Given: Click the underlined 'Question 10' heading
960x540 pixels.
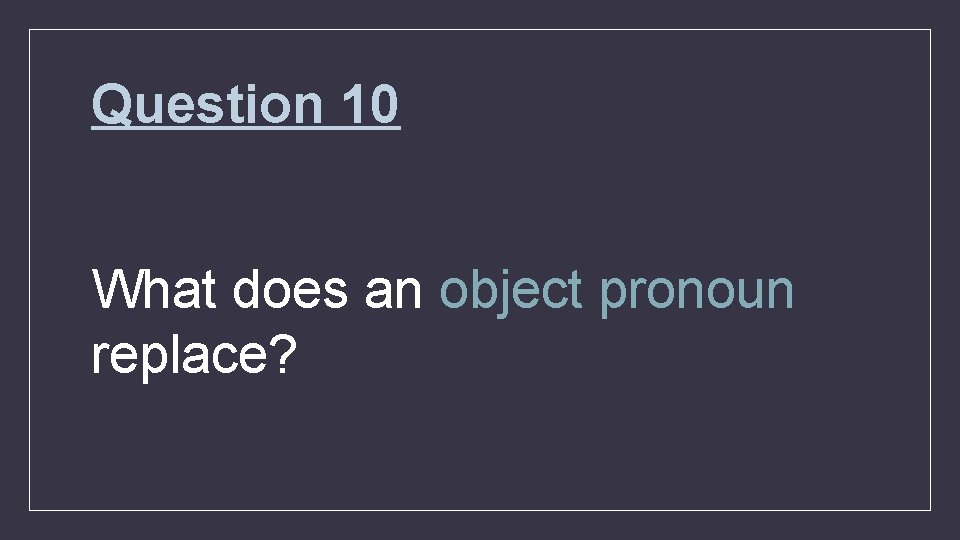Looking at the screenshot, I should click(x=246, y=105).
